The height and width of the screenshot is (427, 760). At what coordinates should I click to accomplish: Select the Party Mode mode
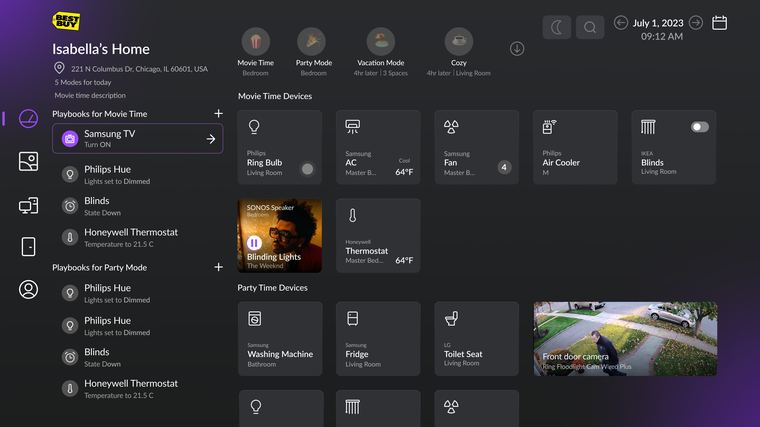coord(314,52)
